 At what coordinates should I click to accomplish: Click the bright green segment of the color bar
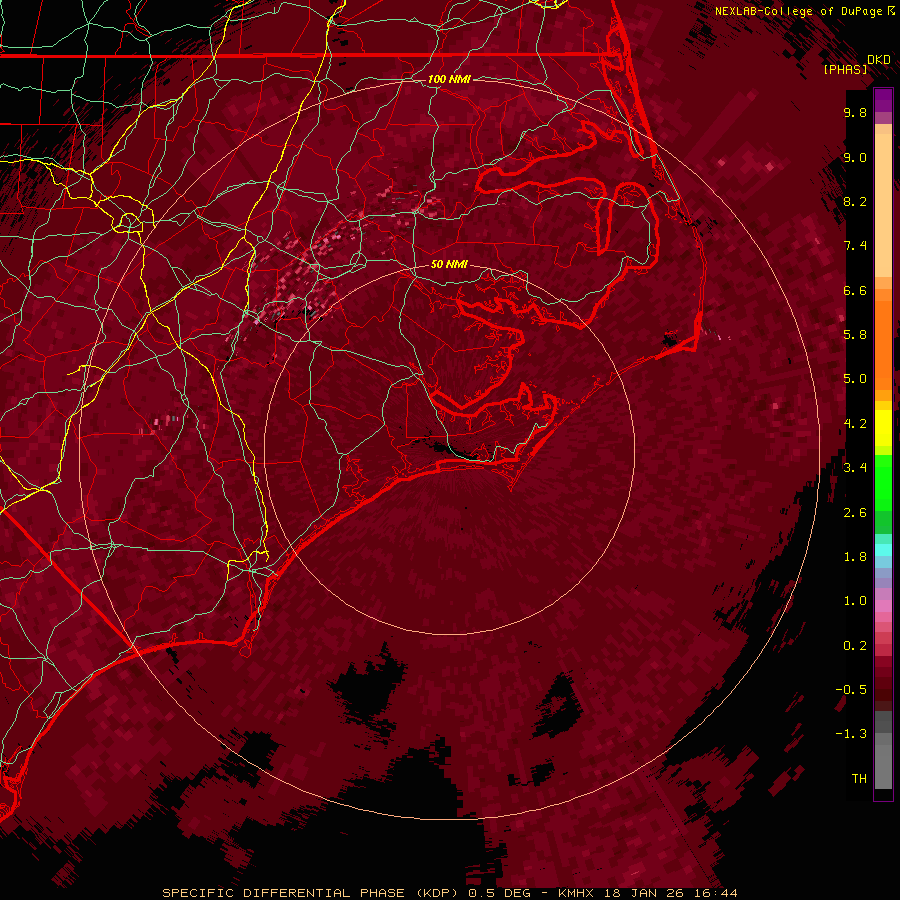pos(883,483)
